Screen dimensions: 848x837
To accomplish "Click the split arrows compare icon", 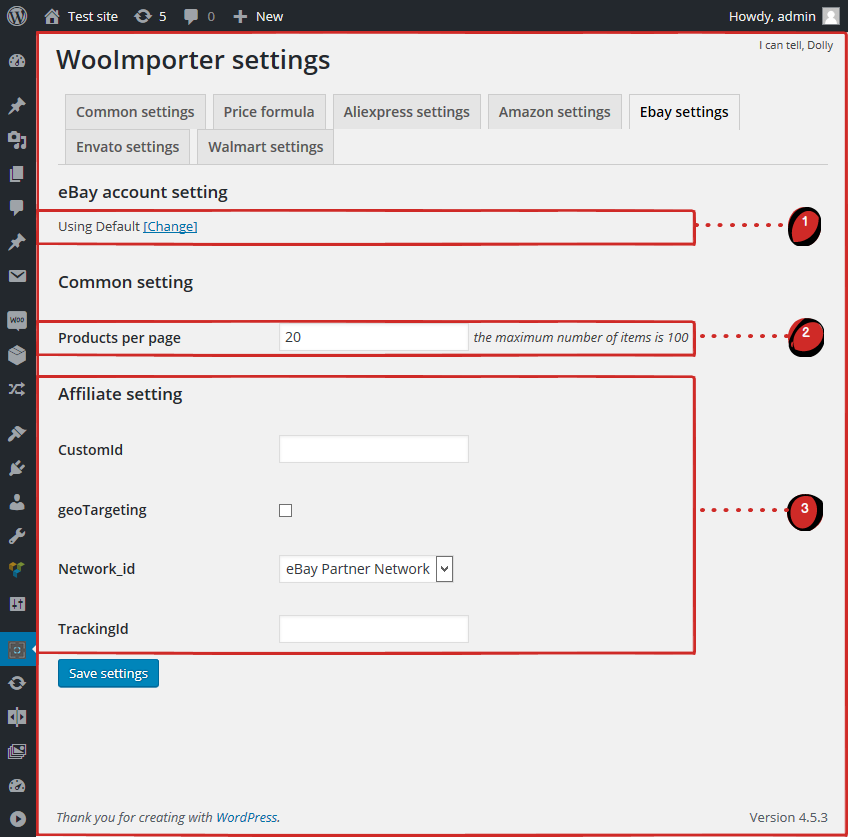I will click(17, 717).
